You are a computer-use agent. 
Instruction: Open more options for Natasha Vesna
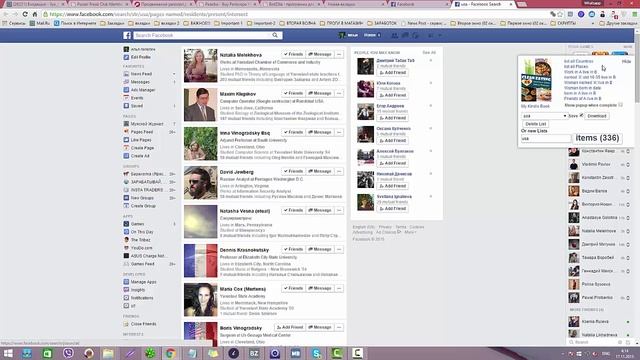click(339, 210)
